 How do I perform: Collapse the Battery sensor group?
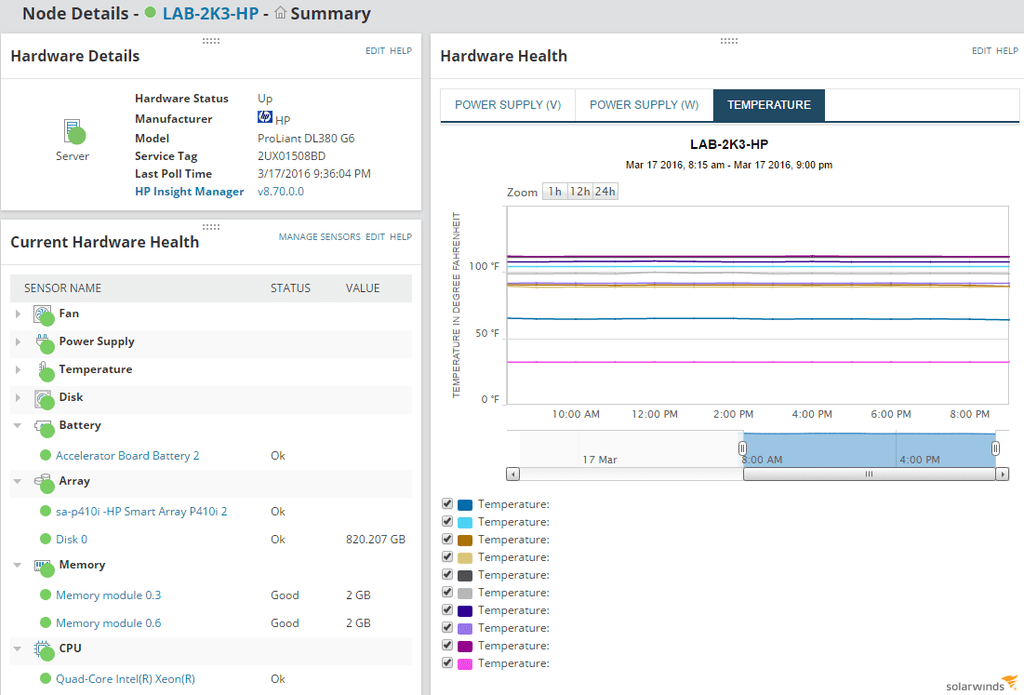pyautogui.click(x=18, y=425)
